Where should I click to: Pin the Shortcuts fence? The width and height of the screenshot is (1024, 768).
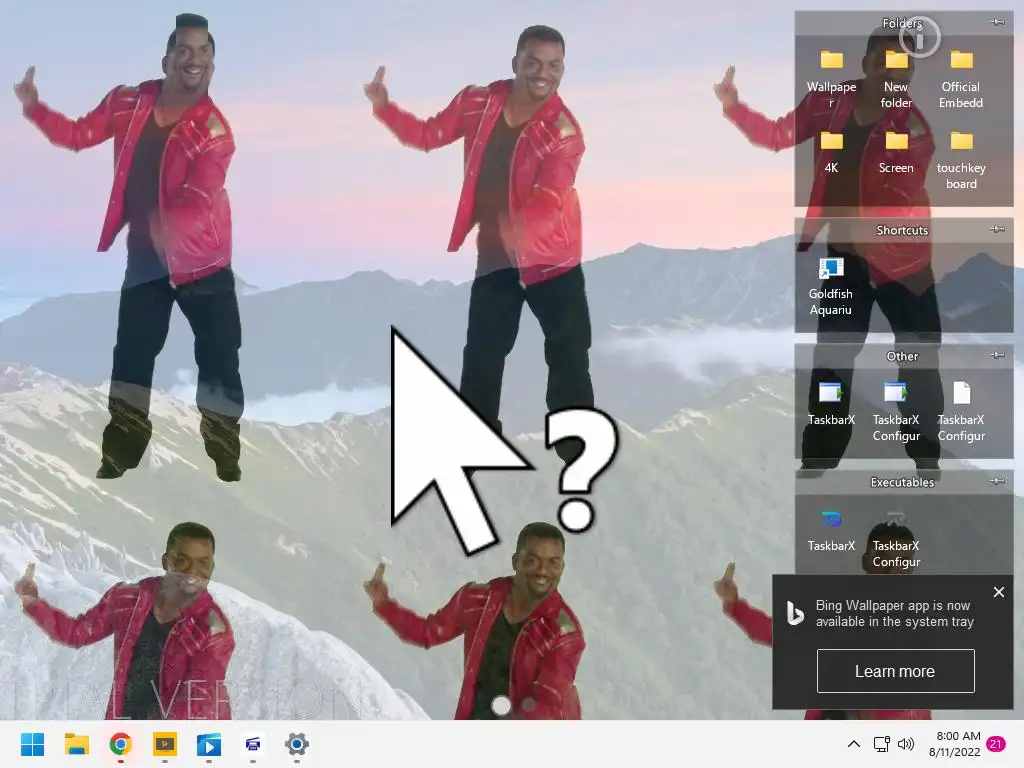[x=997, y=229]
